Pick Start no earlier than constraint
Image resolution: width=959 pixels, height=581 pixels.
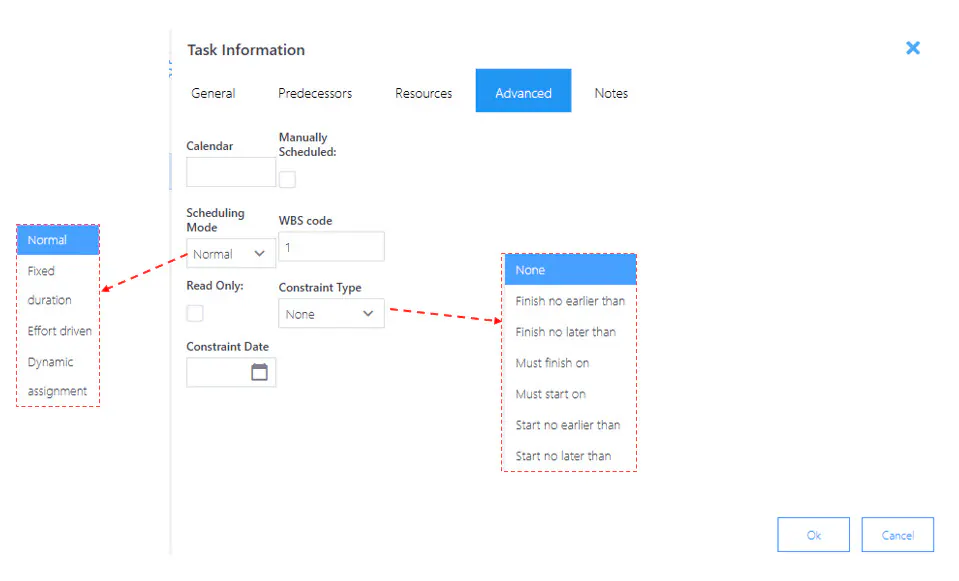pos(569,425)
